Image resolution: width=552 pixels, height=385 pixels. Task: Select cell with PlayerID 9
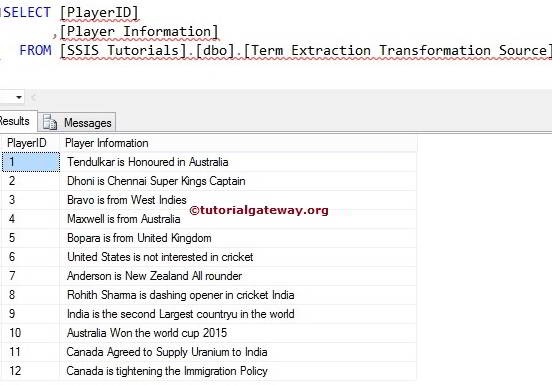point(31,314)
